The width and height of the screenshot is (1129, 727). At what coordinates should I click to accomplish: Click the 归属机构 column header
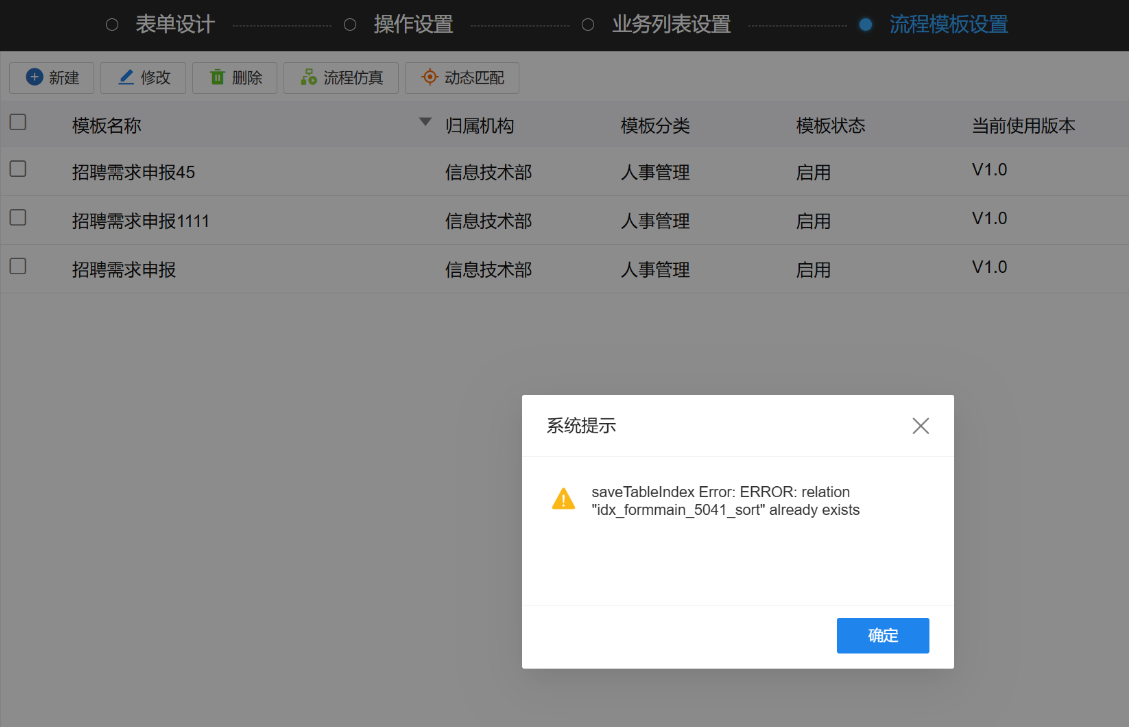pyautogui.click(x=479, y=126)
